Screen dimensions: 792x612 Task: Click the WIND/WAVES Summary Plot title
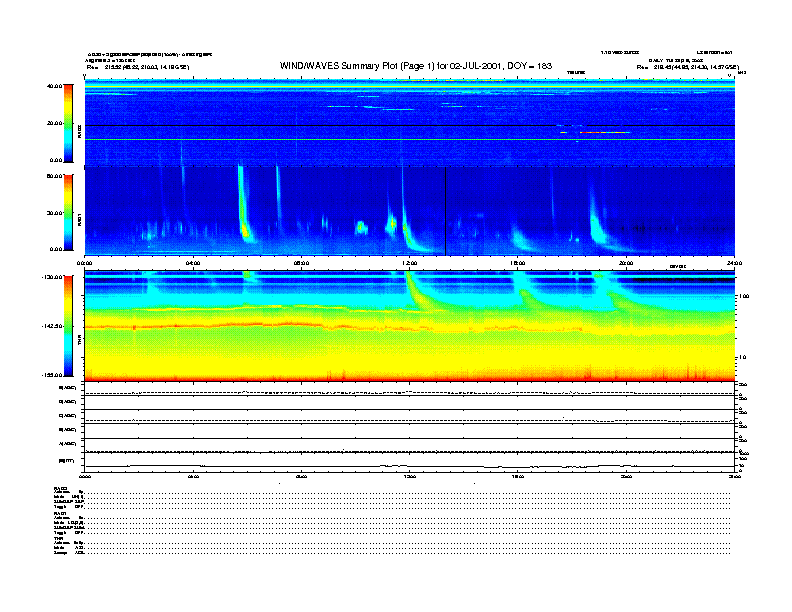point(416,66)
